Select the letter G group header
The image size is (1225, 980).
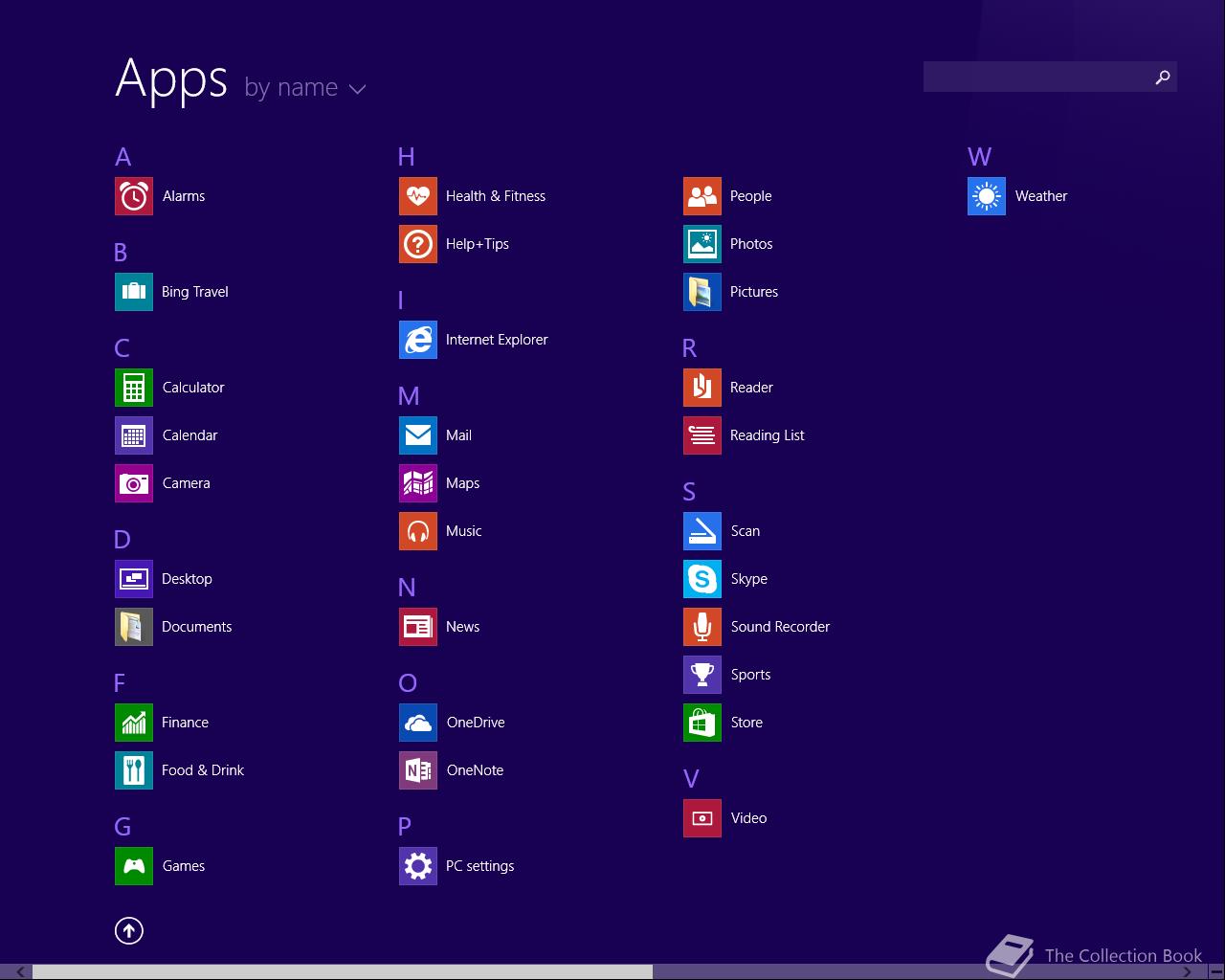point(122,827)
